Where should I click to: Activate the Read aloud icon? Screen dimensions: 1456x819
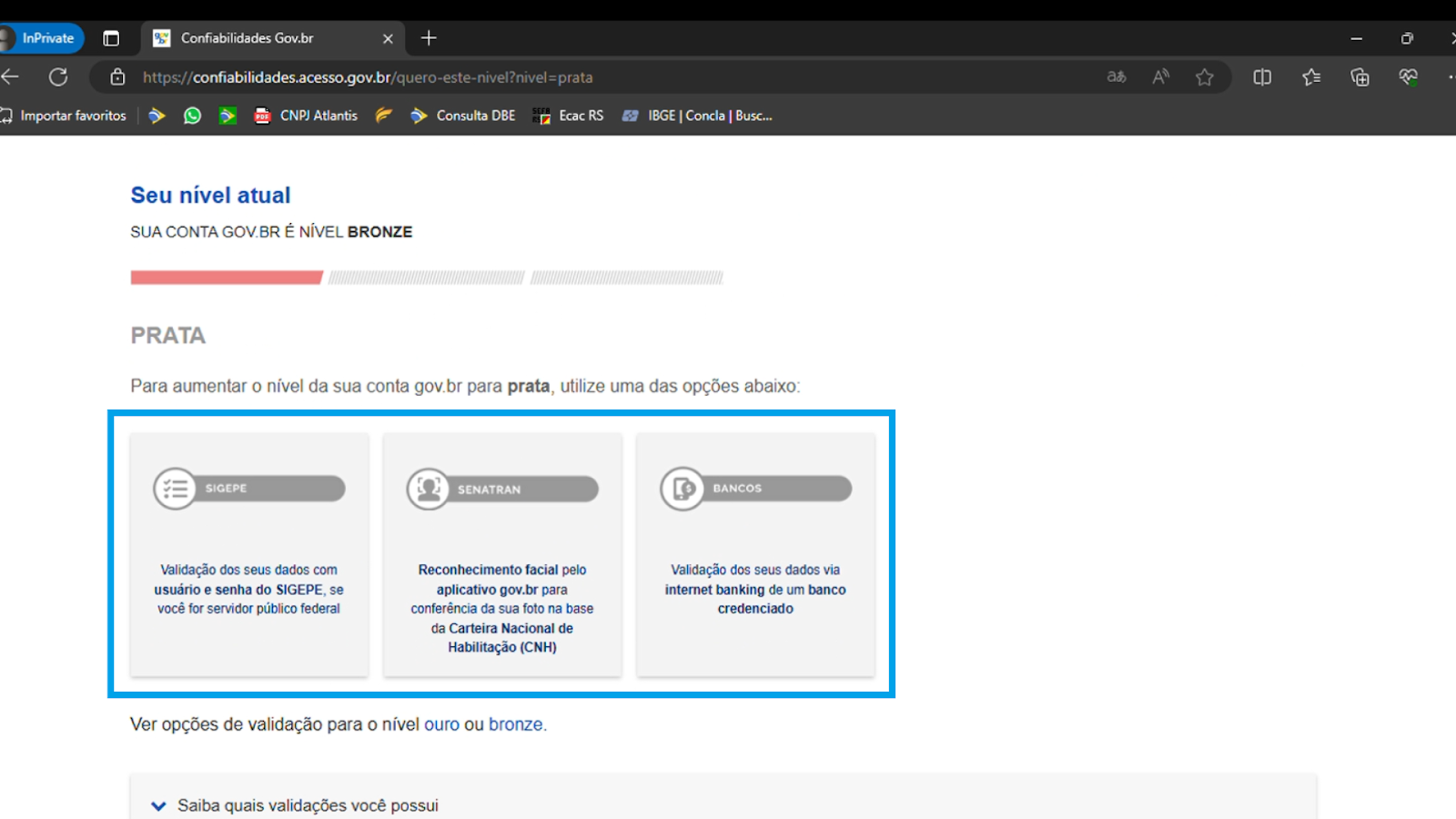tap(1160, 77)
